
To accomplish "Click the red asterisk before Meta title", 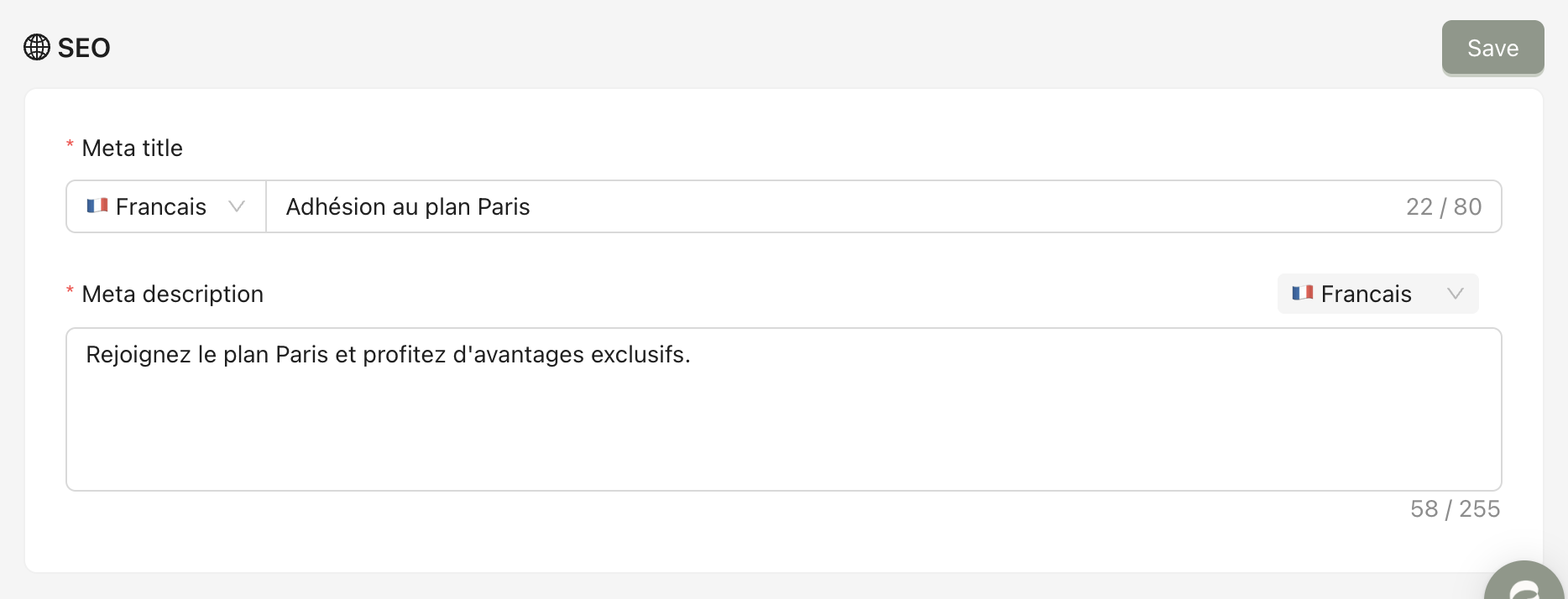I will click(70, 146).
